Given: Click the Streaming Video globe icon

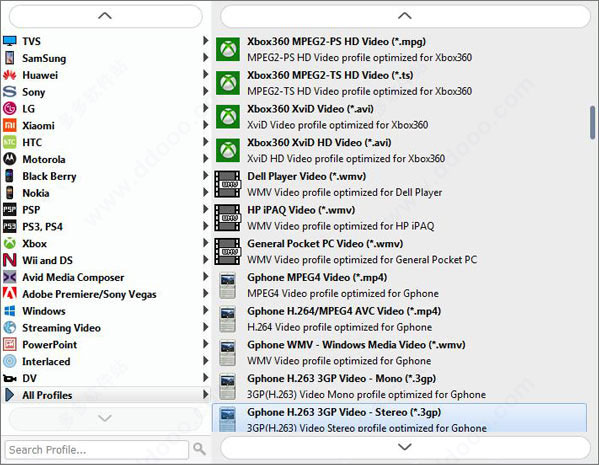Looking at the screenshot, I should click(10, 327).
